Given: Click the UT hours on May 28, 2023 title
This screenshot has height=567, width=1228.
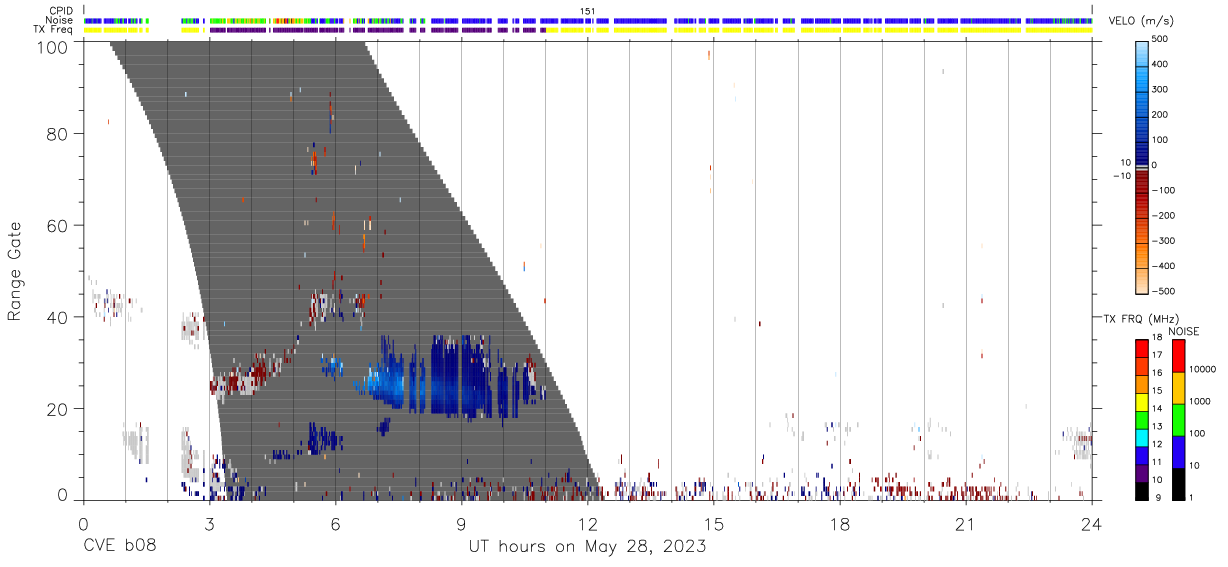Looking at the screenshot, I should tap(588, 548).
